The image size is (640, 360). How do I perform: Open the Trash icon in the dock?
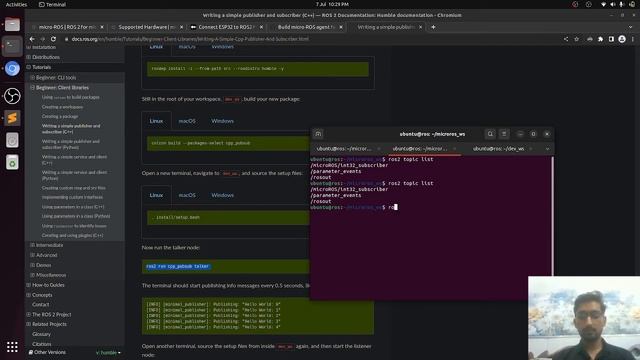tap(12, 162)
